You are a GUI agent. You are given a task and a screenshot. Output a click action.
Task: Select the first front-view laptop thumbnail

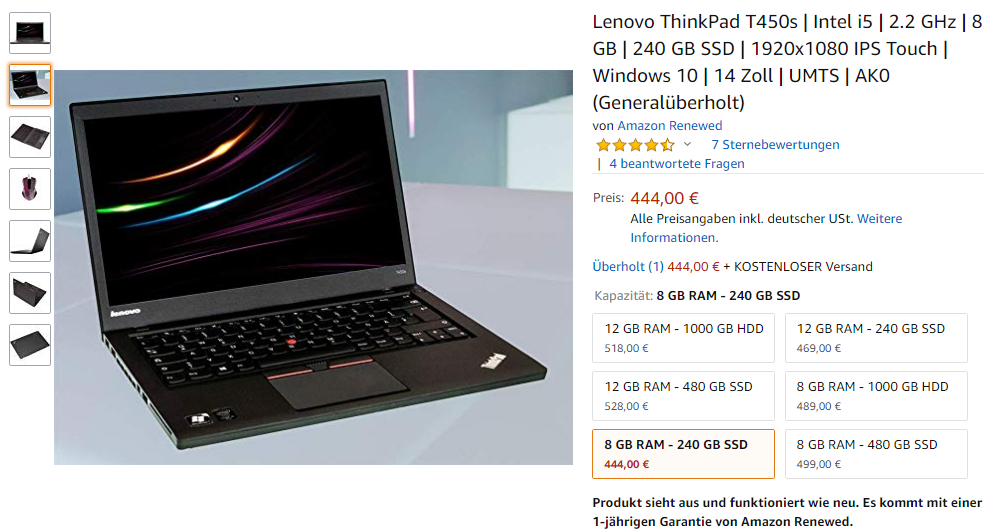point(30,33)
